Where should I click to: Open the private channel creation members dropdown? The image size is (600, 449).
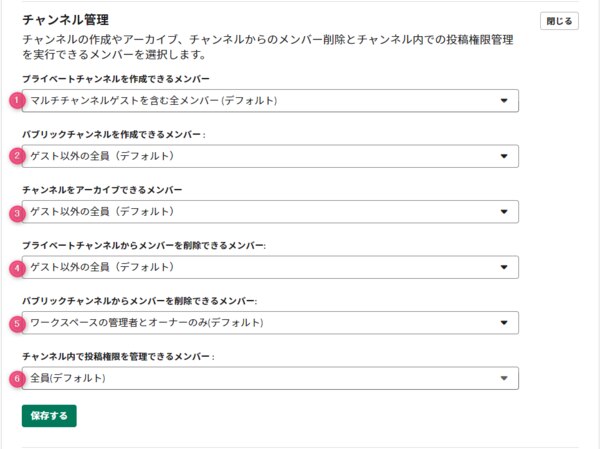pos(270,101)
